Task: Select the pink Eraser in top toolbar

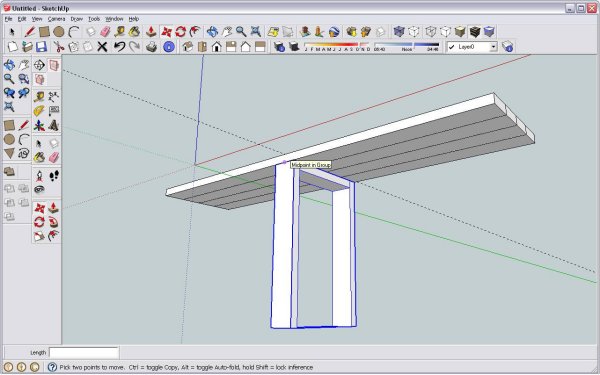Action: (x=105, y=32)
